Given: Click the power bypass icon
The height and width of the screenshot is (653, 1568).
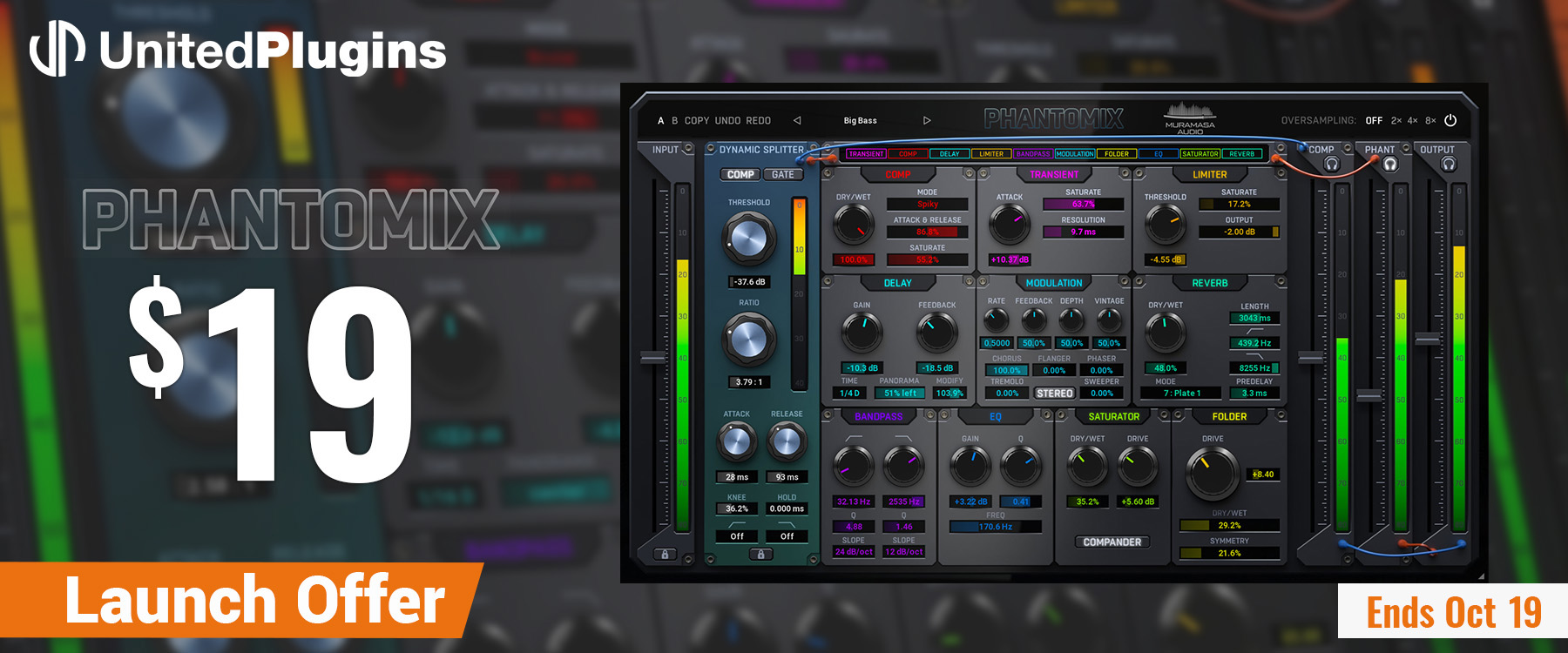Looking at the screenshot, I should click(x=1450, y=120).
